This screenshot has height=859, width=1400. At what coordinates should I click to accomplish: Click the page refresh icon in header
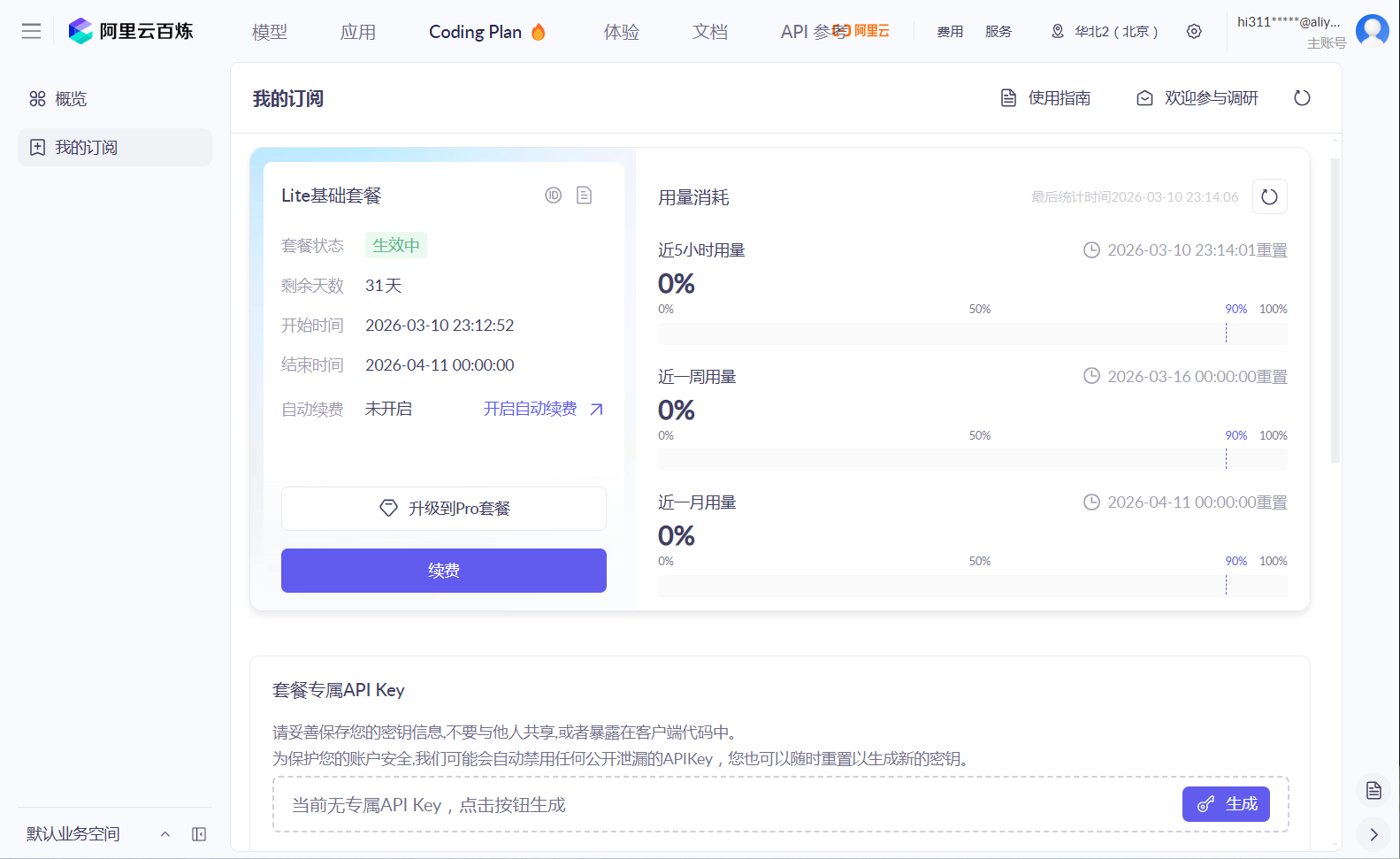click(x=1302, y=98)
